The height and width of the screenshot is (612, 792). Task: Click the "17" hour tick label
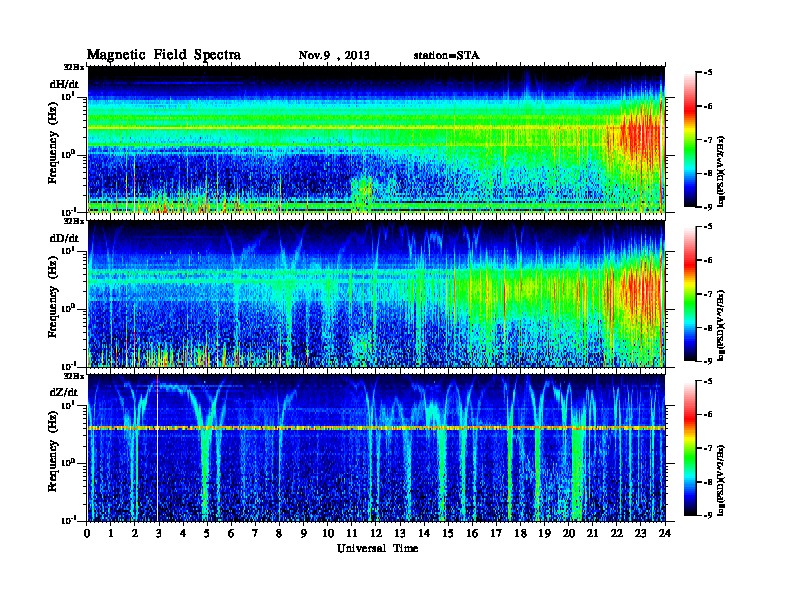(x=496, y=533)
